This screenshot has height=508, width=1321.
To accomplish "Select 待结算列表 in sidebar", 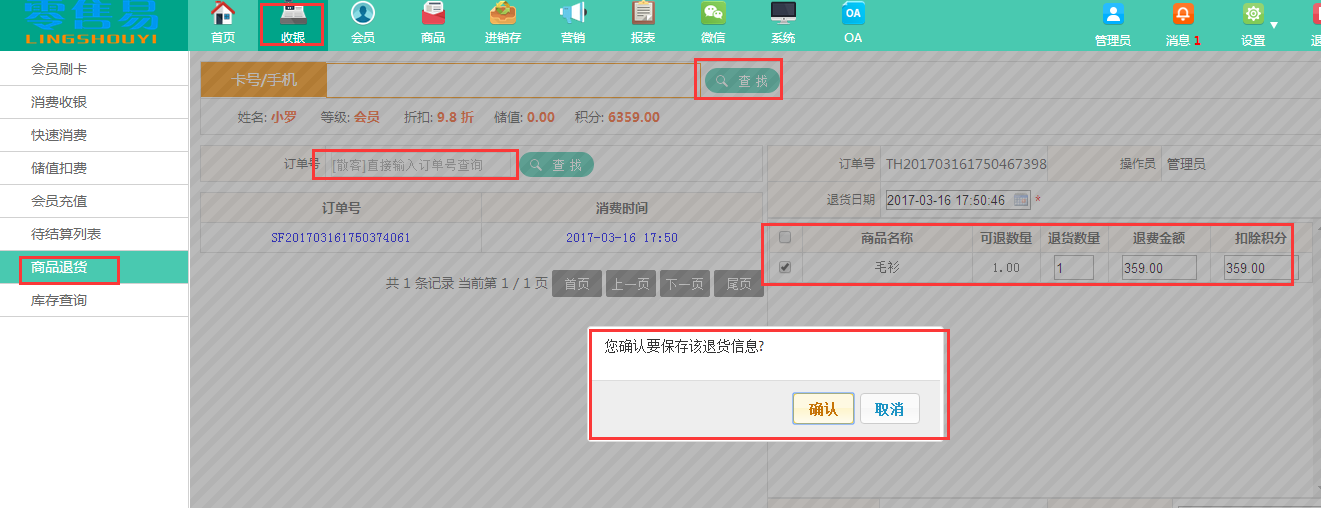I will [x=94, y=234].
